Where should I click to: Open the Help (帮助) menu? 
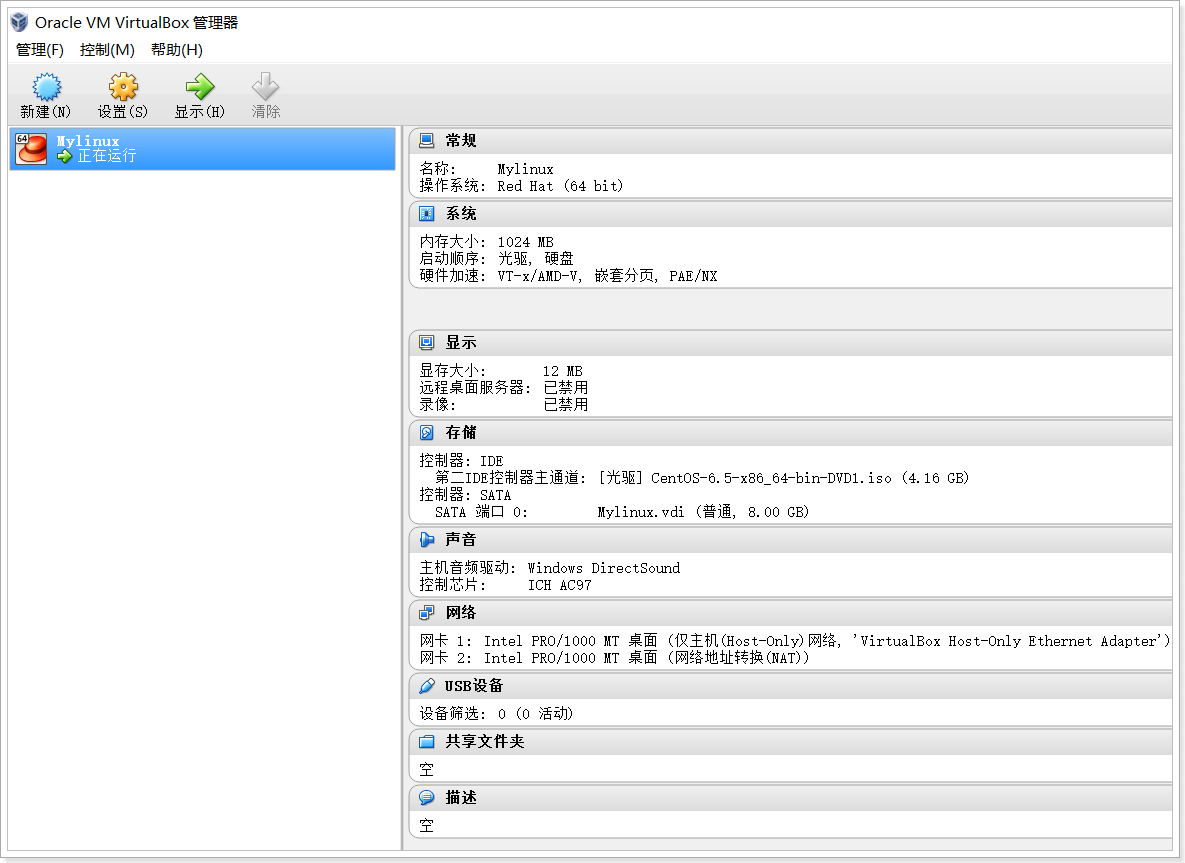point(177,50)
